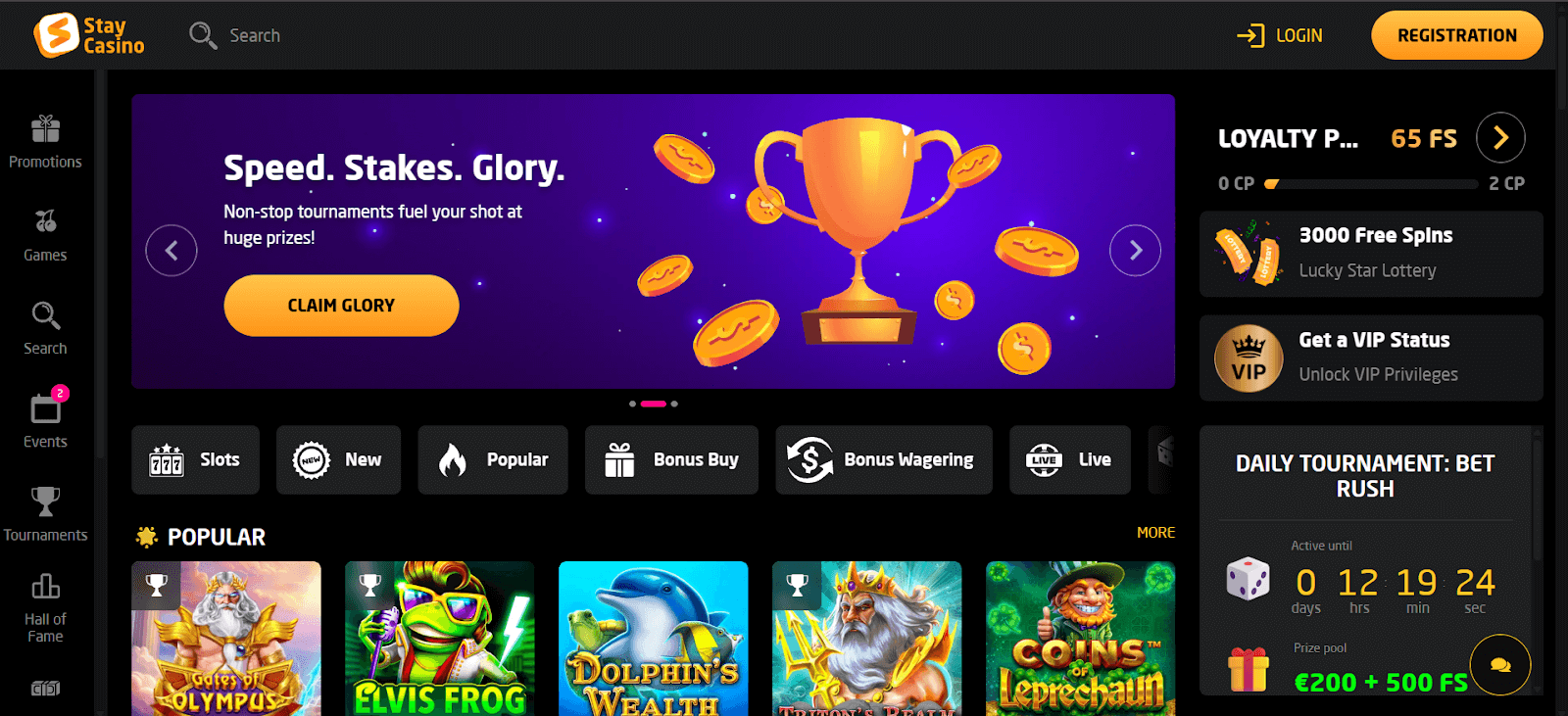Click the REGISTRATION button
This screenshot has height=716, width=1568.
click(1456, 35)
